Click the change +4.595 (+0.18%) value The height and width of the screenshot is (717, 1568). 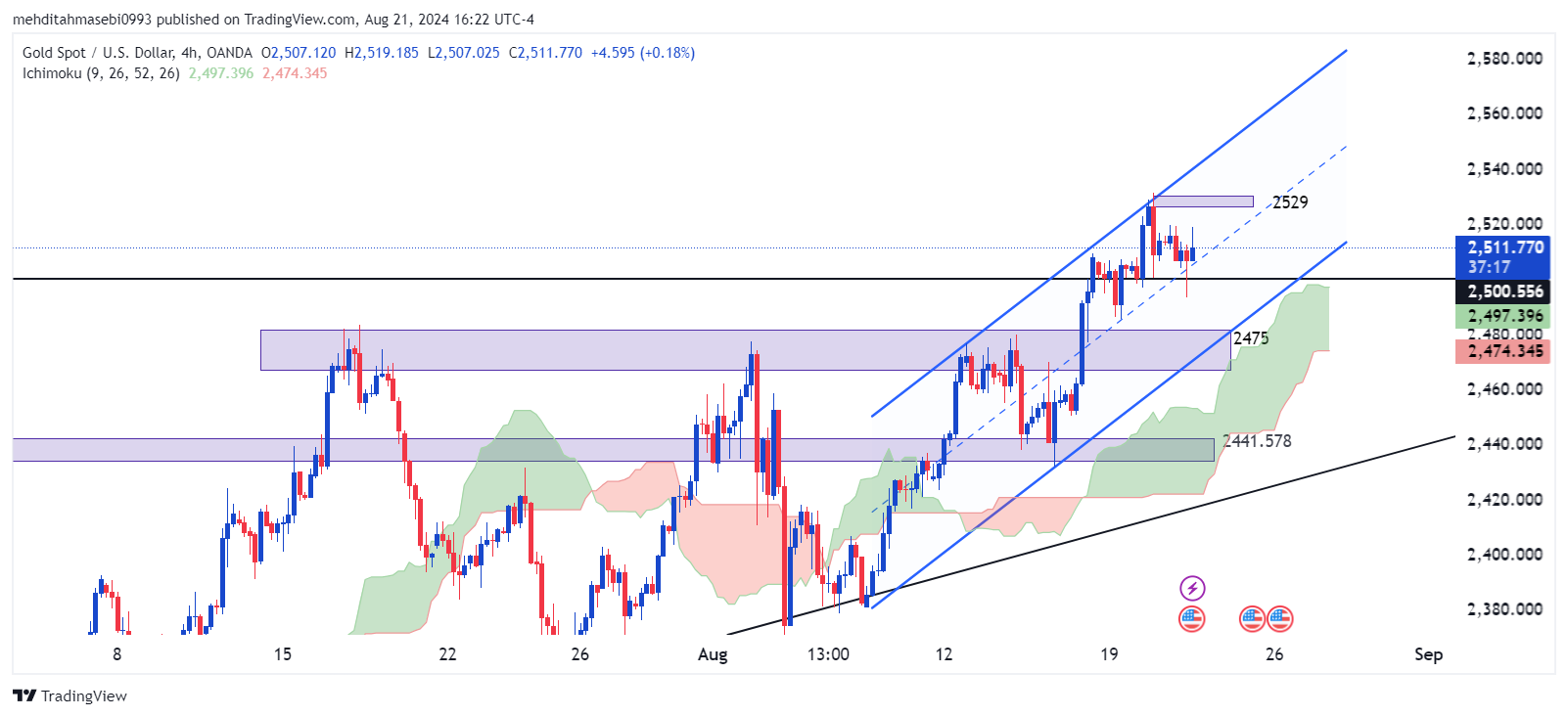[643, 53]
